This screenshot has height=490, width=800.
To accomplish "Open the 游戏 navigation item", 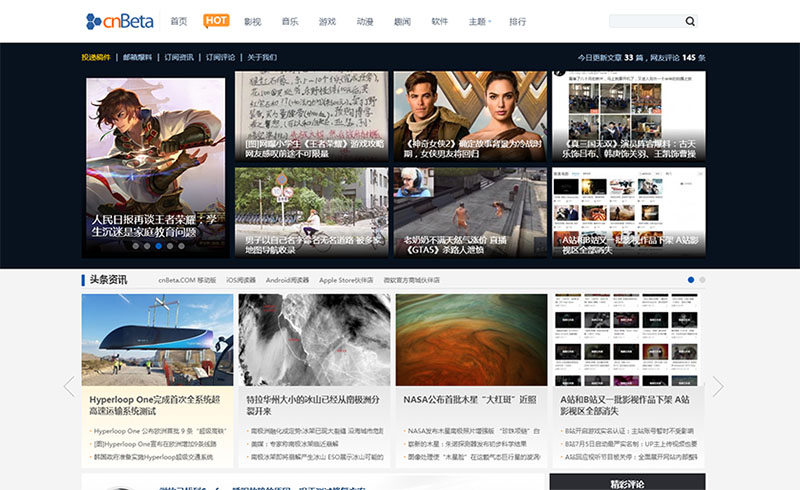I will (x=327, y=21).
